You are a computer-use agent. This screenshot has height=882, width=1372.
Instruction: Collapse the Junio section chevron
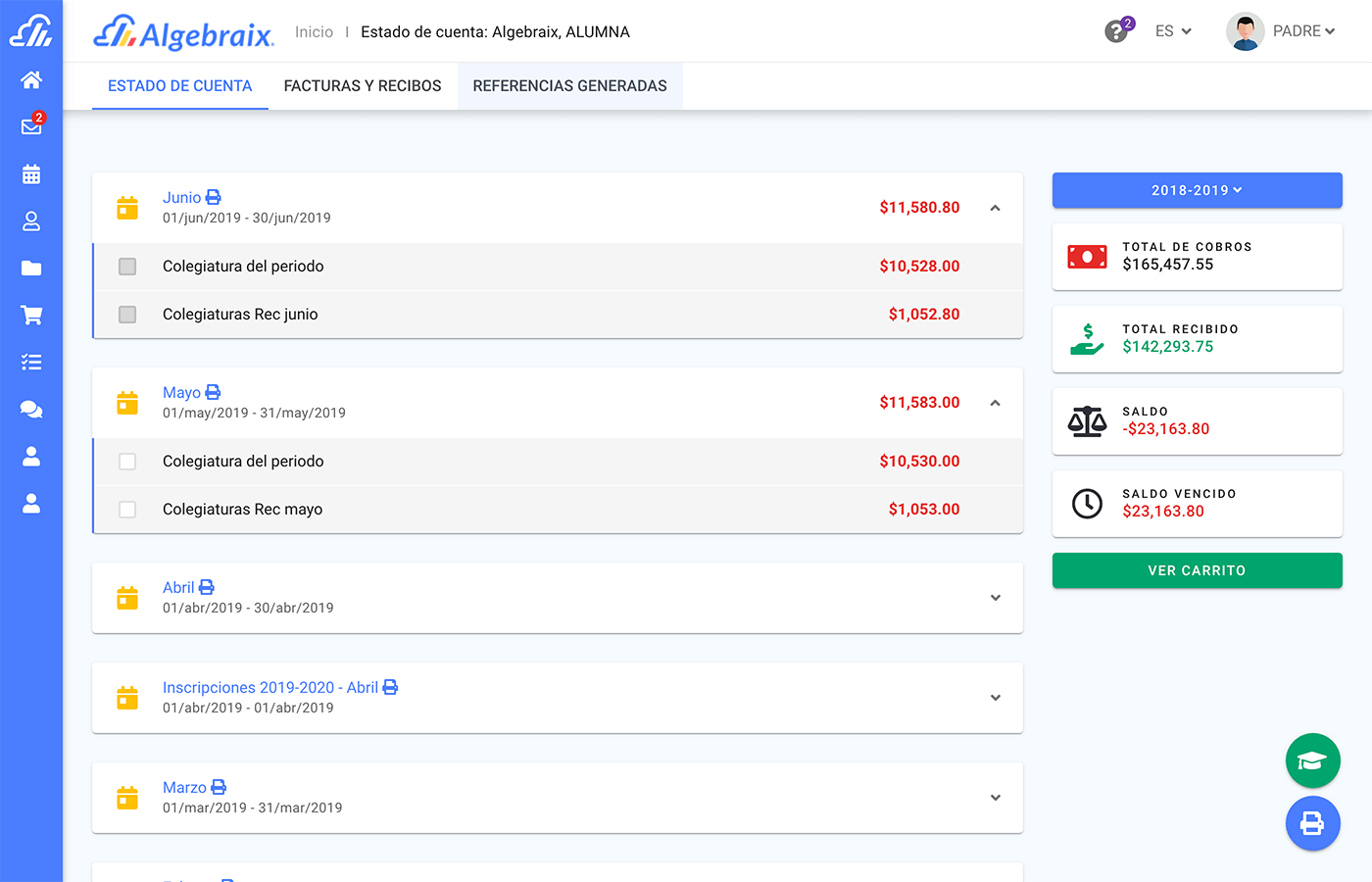click(995, 208)
